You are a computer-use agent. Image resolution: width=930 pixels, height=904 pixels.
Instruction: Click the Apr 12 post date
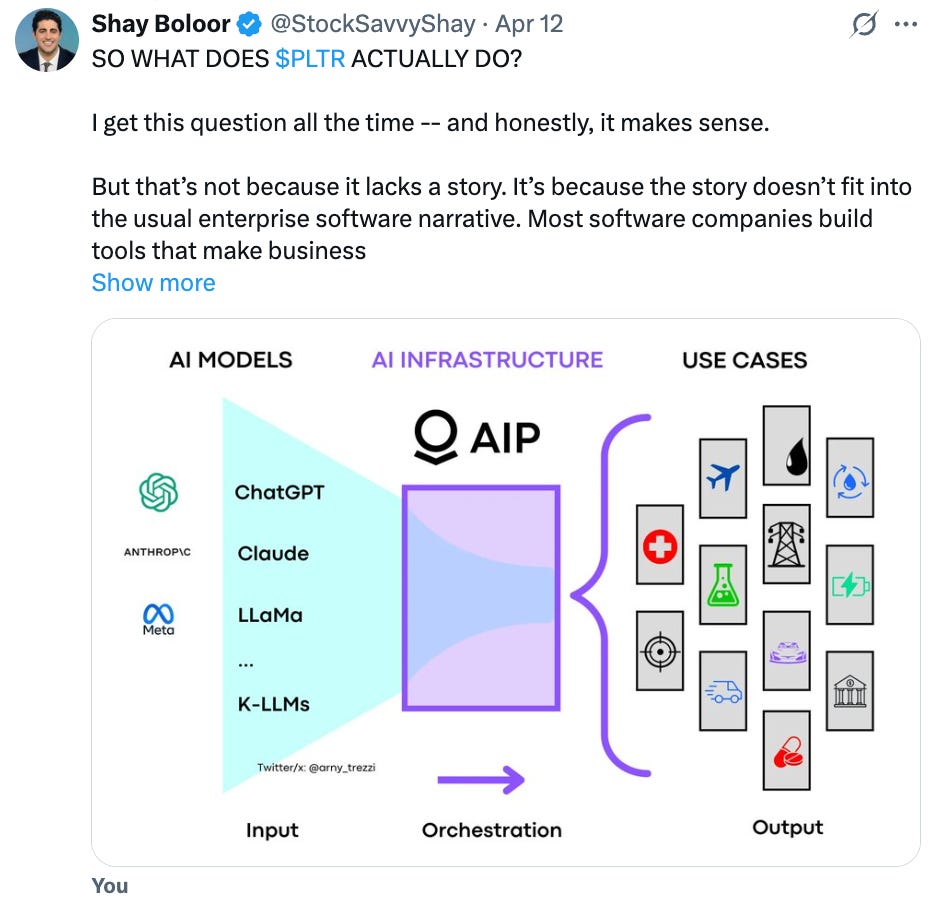click(x=529, y=24)
